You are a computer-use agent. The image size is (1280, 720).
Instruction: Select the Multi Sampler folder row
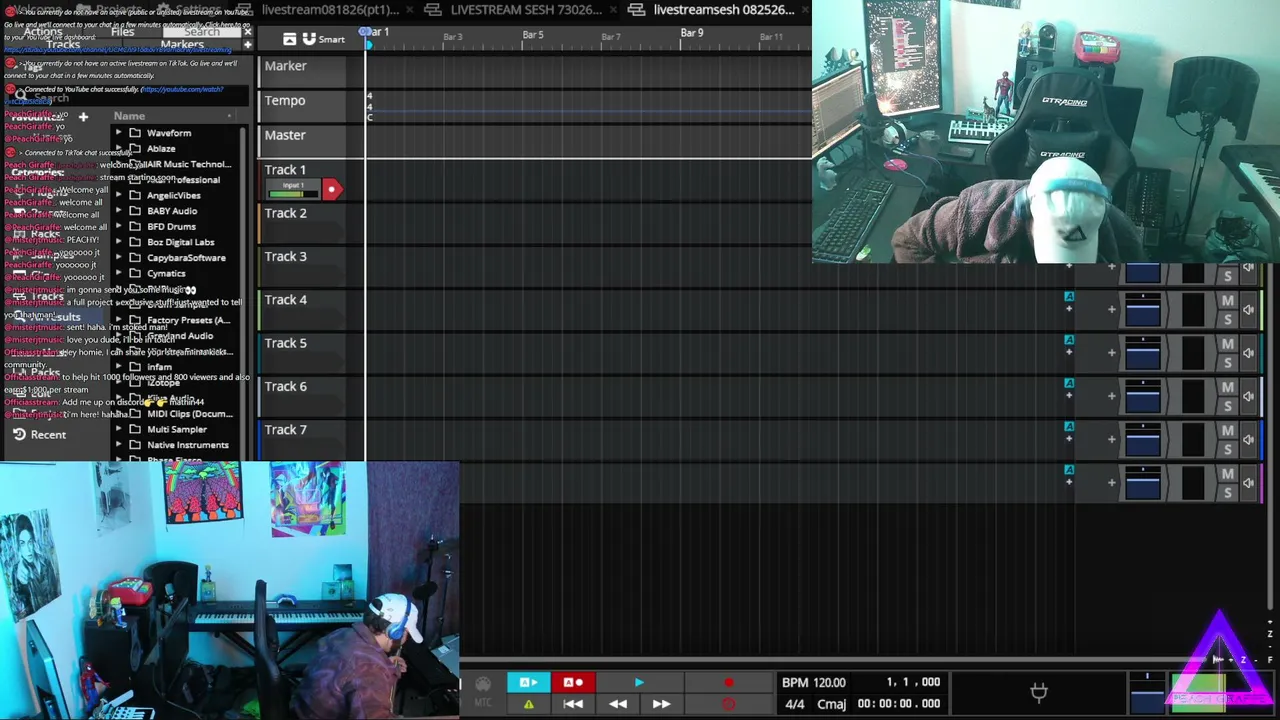(x=176, y=429)
